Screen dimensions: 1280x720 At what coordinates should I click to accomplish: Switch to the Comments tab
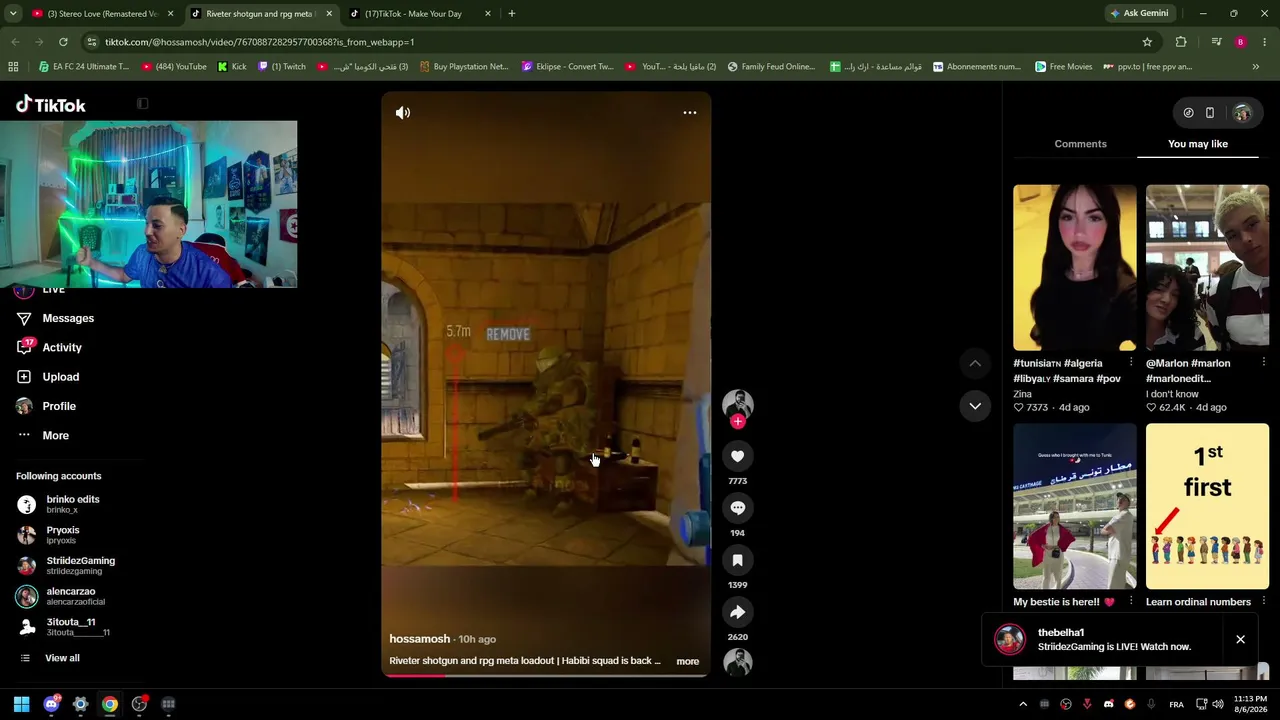click(x=1080, y=144)
